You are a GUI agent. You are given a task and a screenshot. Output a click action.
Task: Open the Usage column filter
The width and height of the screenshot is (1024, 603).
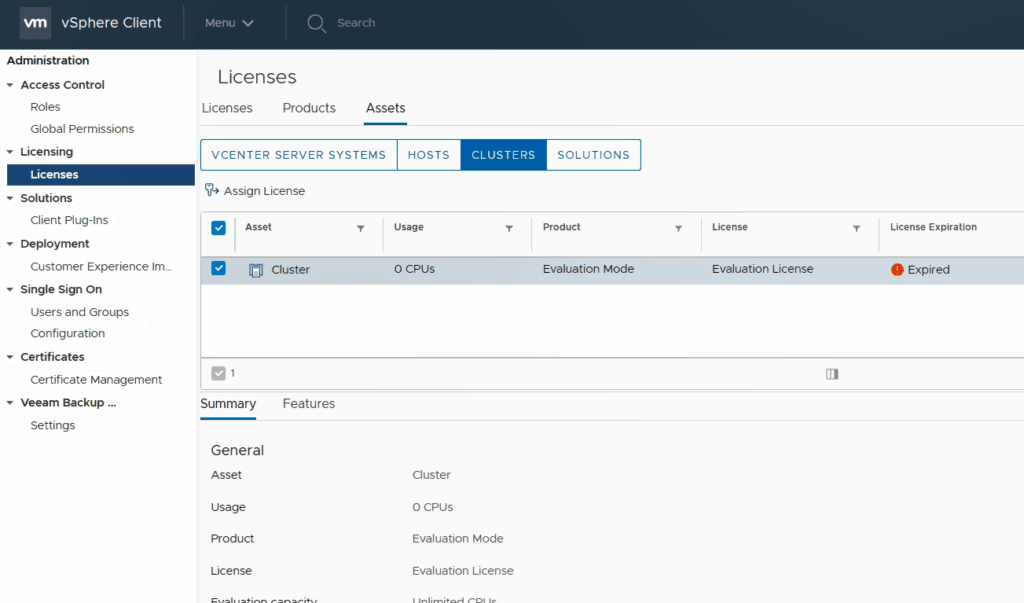click(509, 228)
